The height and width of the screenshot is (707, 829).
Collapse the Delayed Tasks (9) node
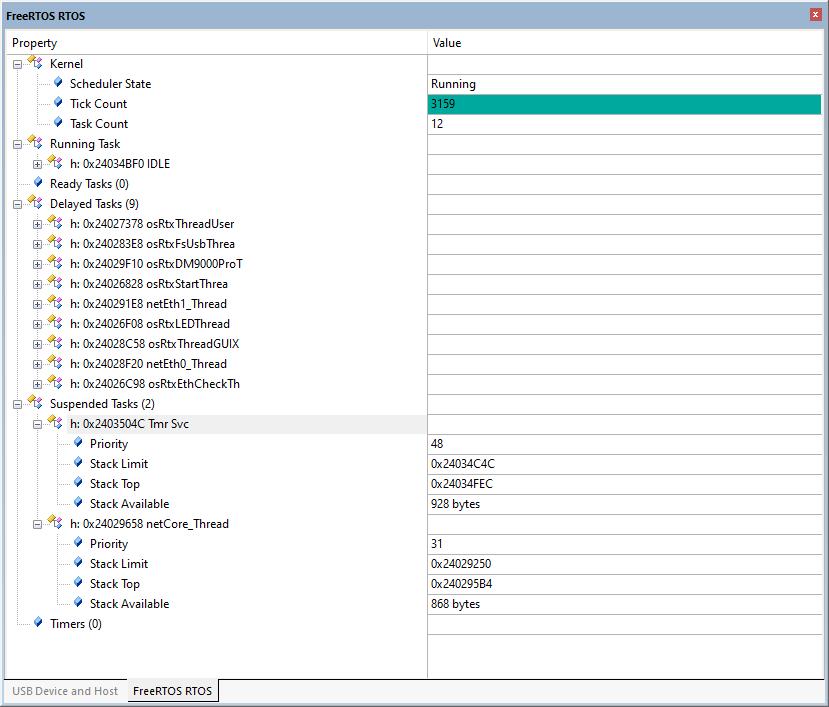pos(17,205)
